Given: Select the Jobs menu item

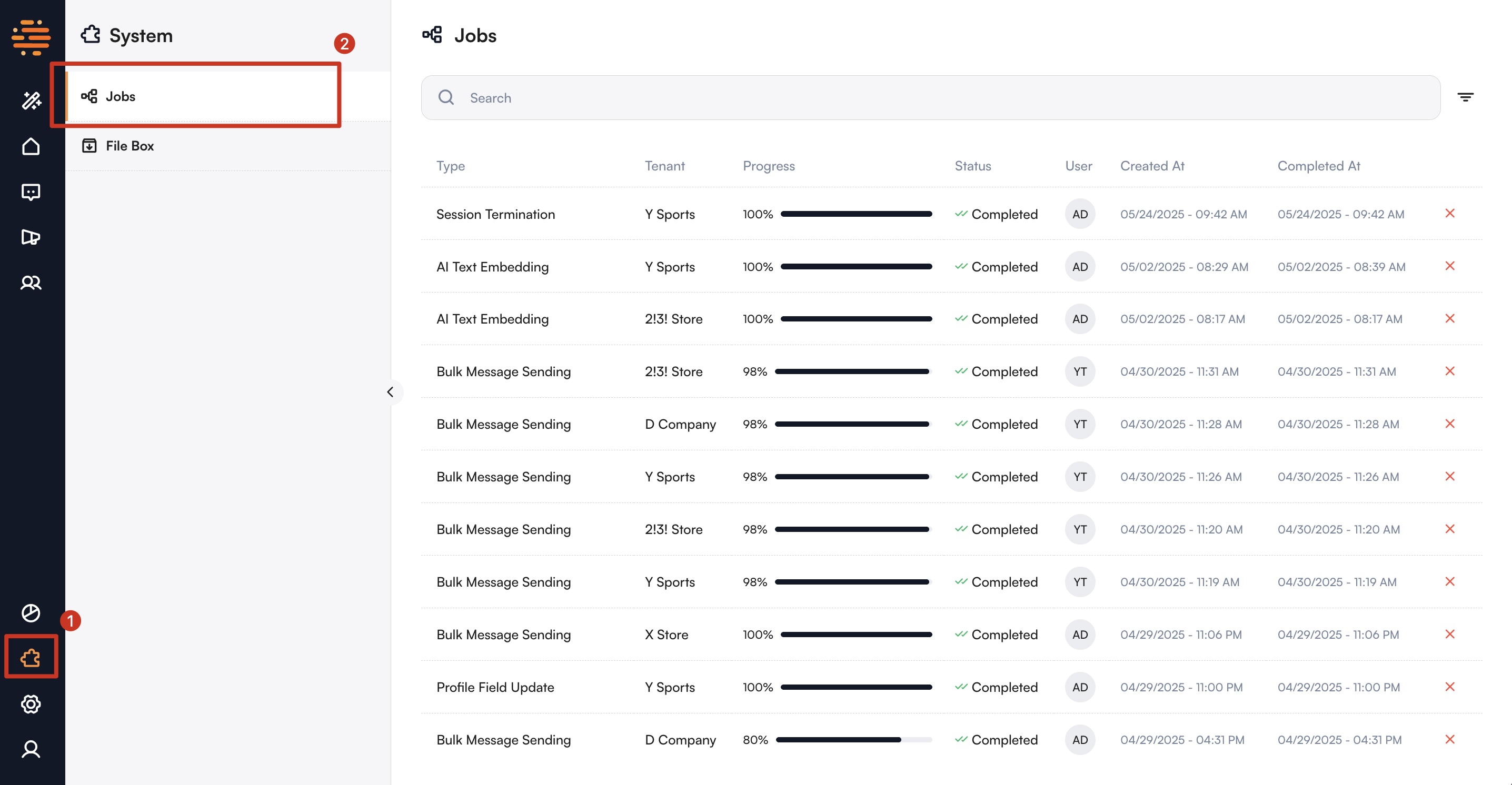Looking at the screenshot, I should click(x=121, y=96).
